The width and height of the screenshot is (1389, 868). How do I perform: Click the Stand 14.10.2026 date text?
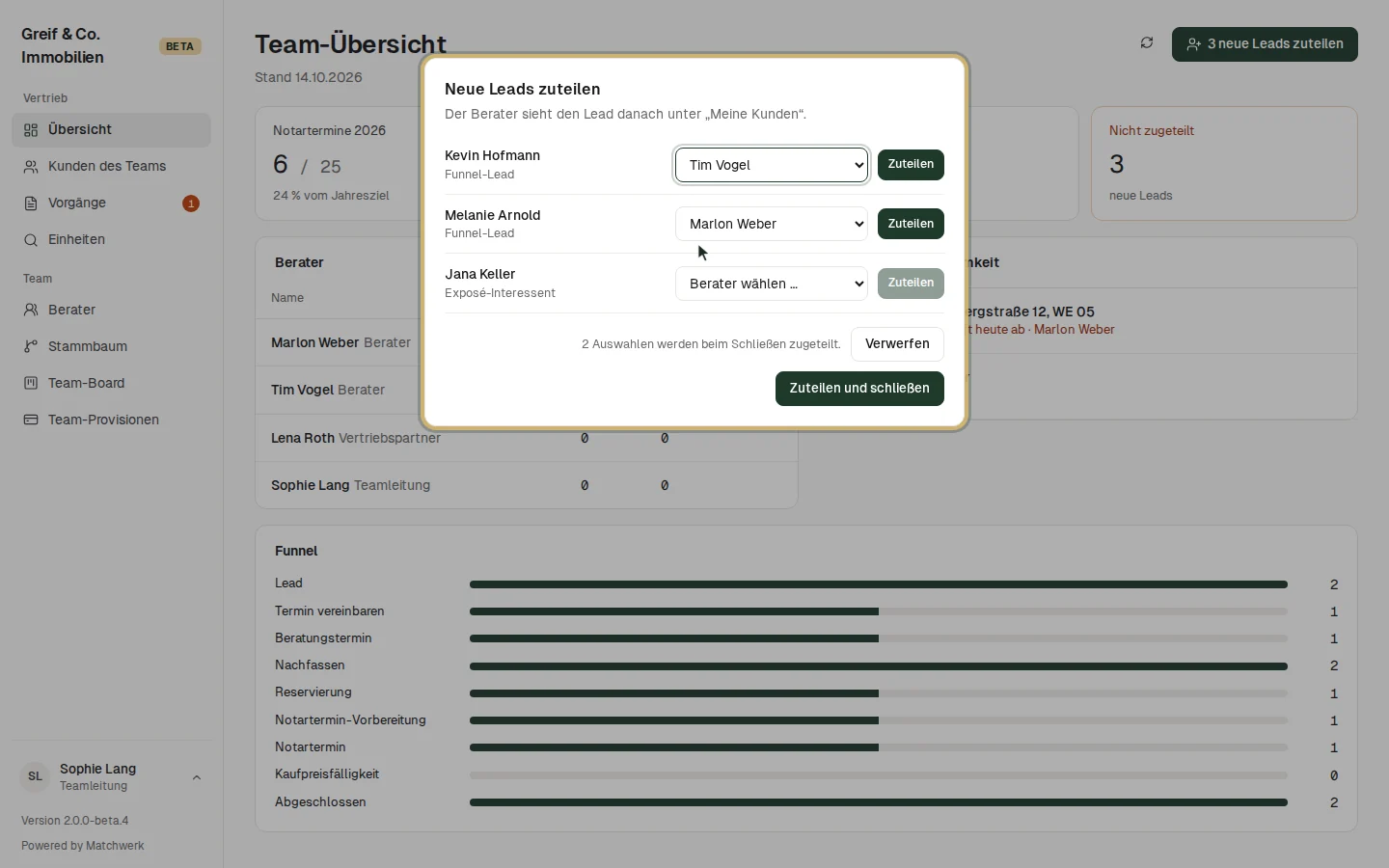point(309,78)
